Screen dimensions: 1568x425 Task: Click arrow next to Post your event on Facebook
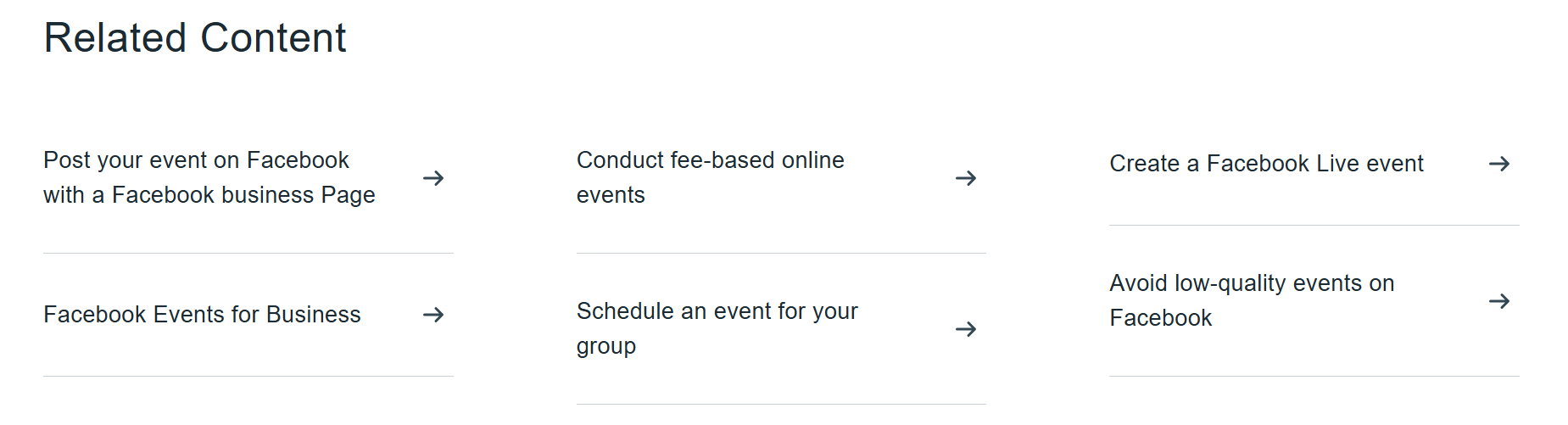(433, 178)
